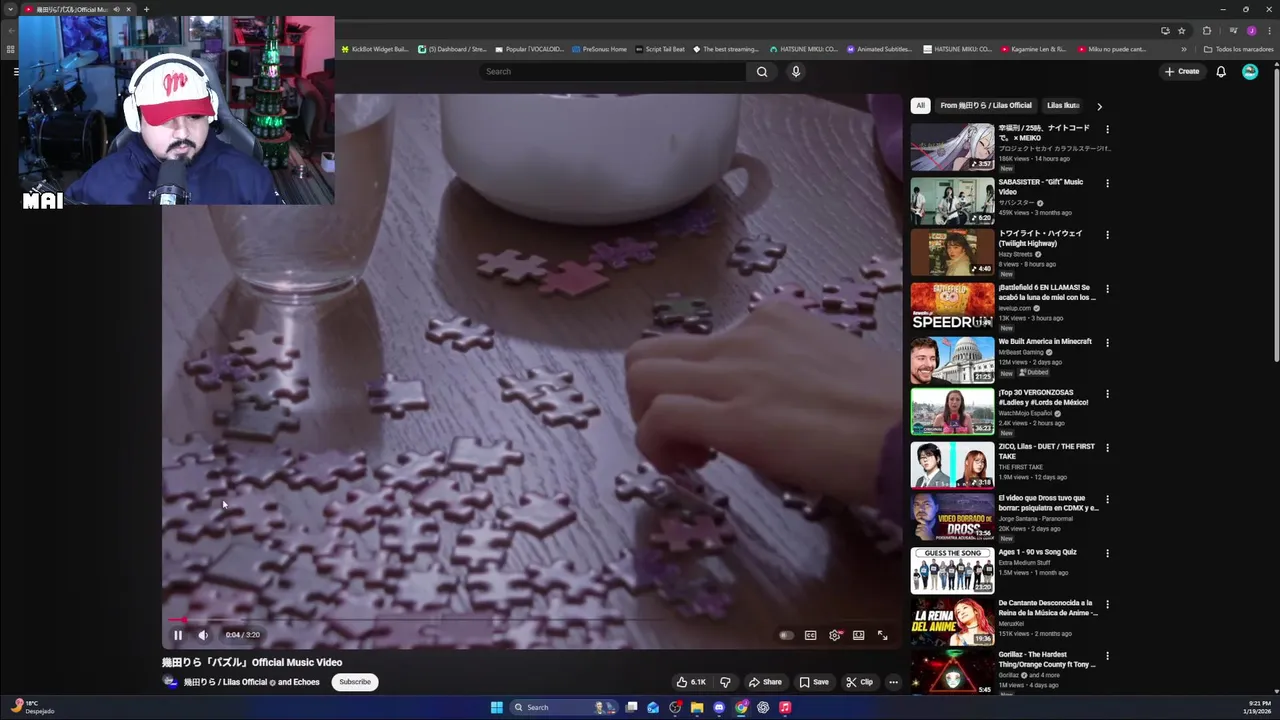Open the Animated Subtitles bookmark

[x=879, y=49]
